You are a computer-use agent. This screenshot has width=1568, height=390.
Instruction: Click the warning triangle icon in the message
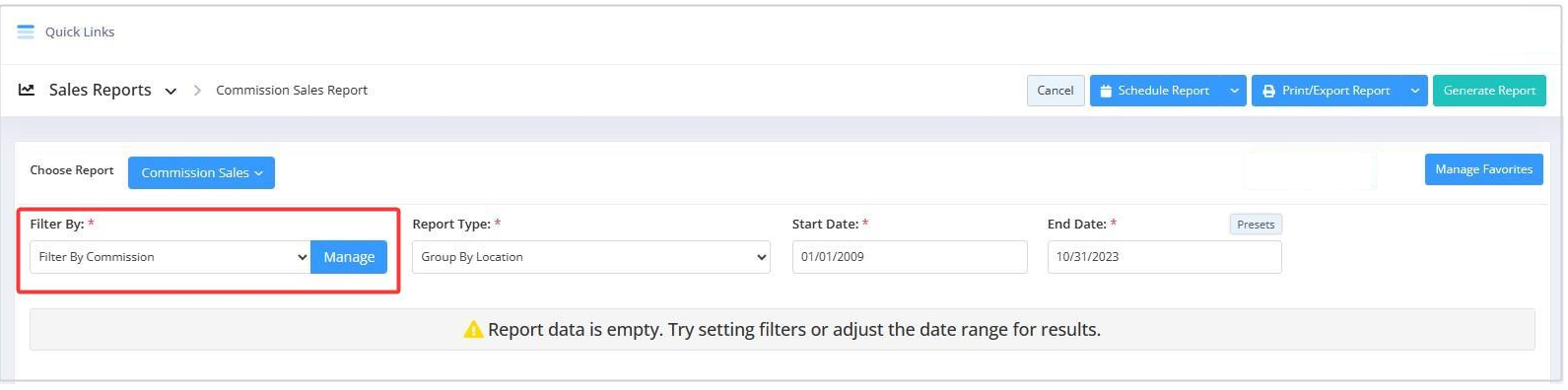coord(473,329)
